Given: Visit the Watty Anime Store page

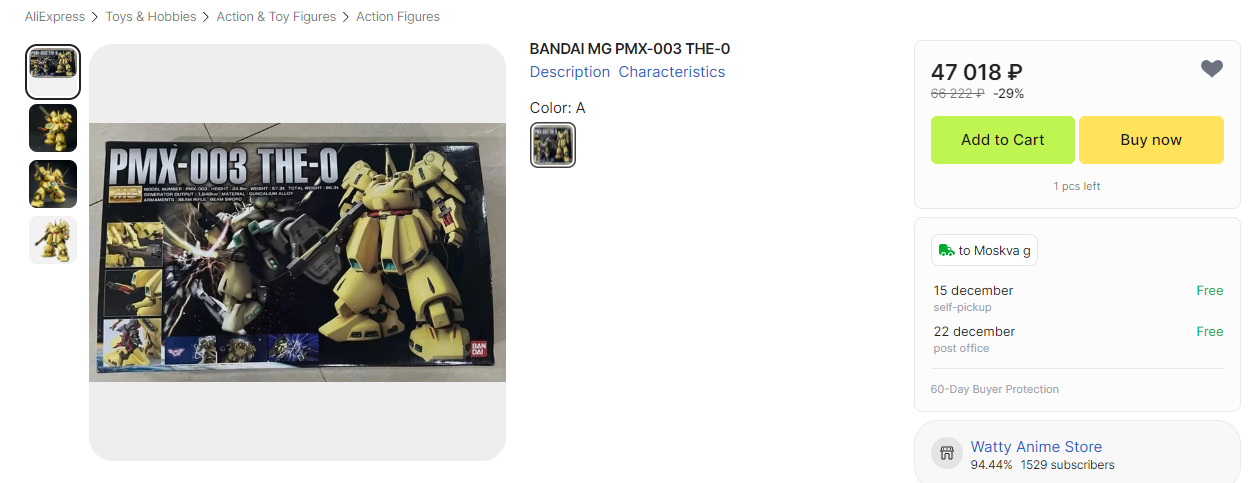Looking at the screenshot, I should 1036,447.
